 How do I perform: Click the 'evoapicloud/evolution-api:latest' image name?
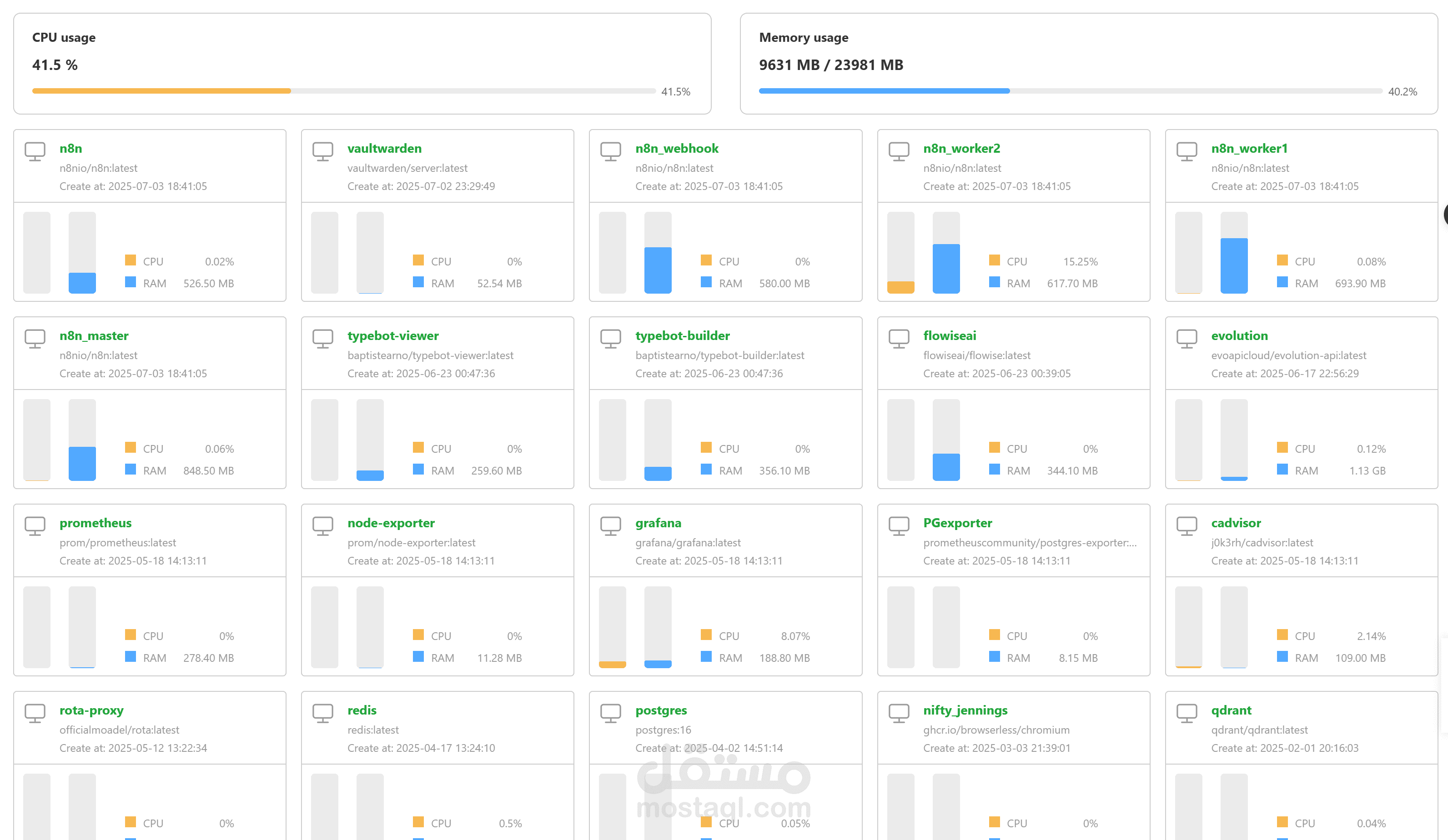pyautogui.click(x=1288, y=355)
